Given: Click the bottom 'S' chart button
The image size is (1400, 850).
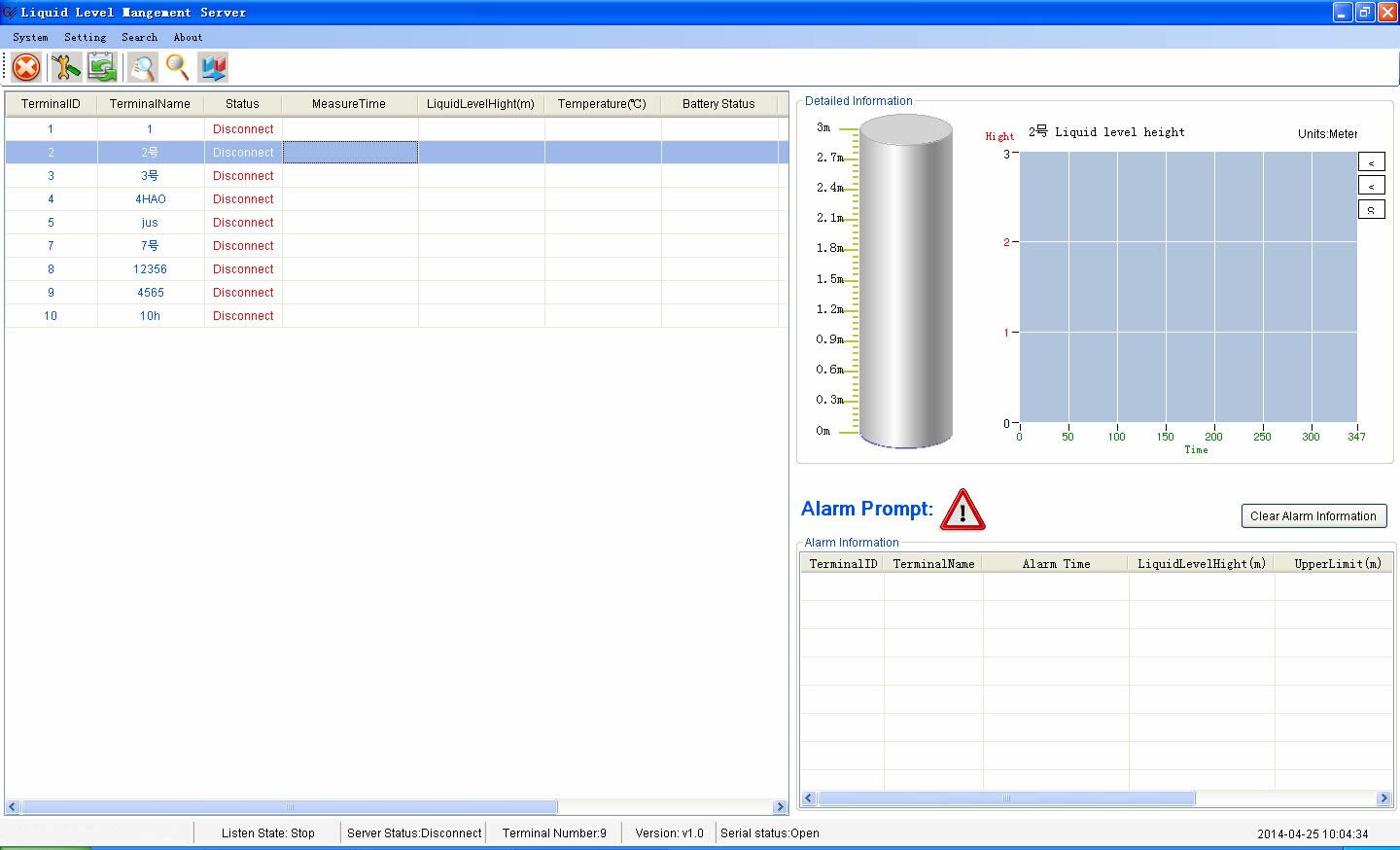Looking at the screenshot, I should 1371,209.
